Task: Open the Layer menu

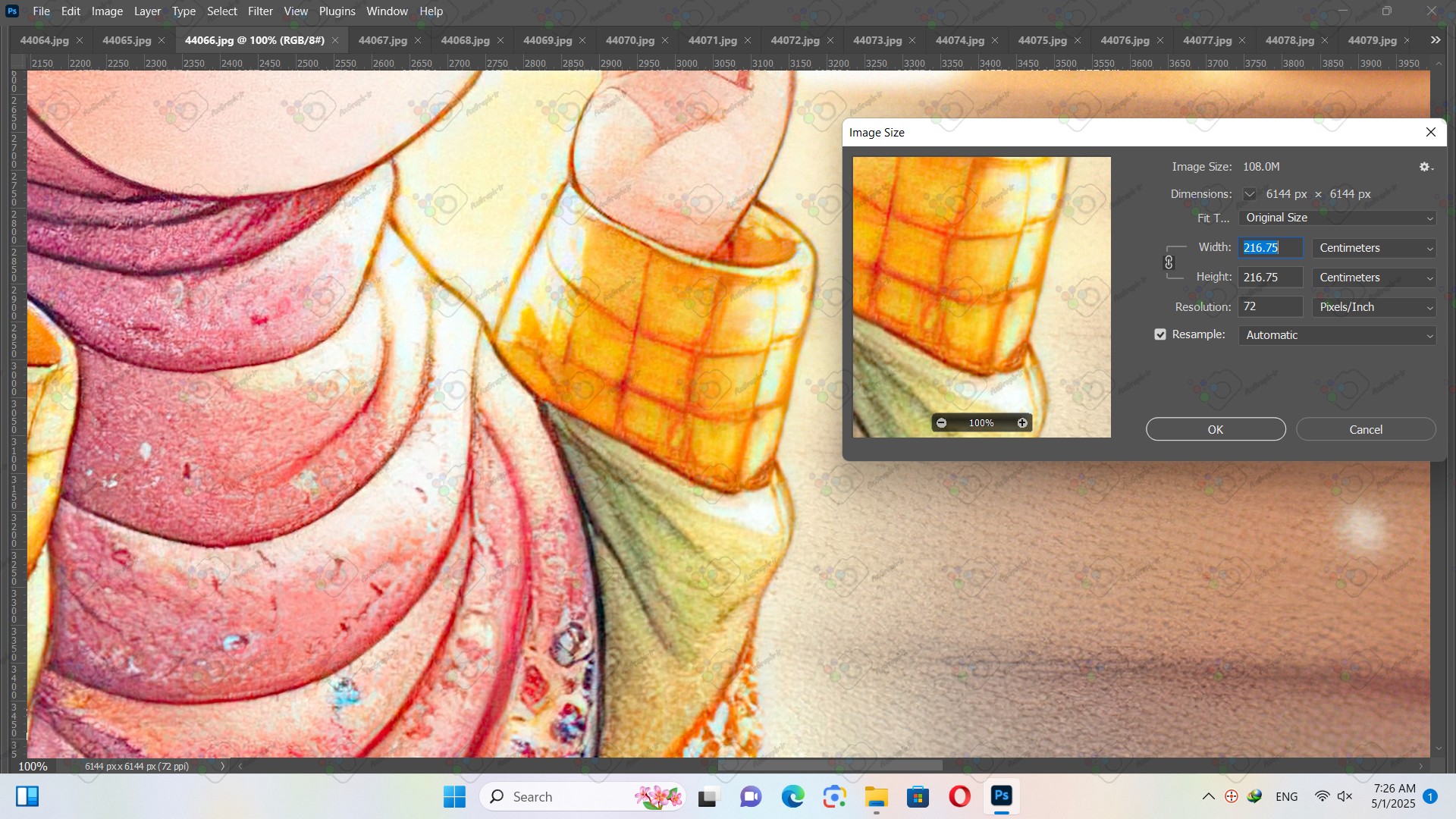Action: point(147,11)
